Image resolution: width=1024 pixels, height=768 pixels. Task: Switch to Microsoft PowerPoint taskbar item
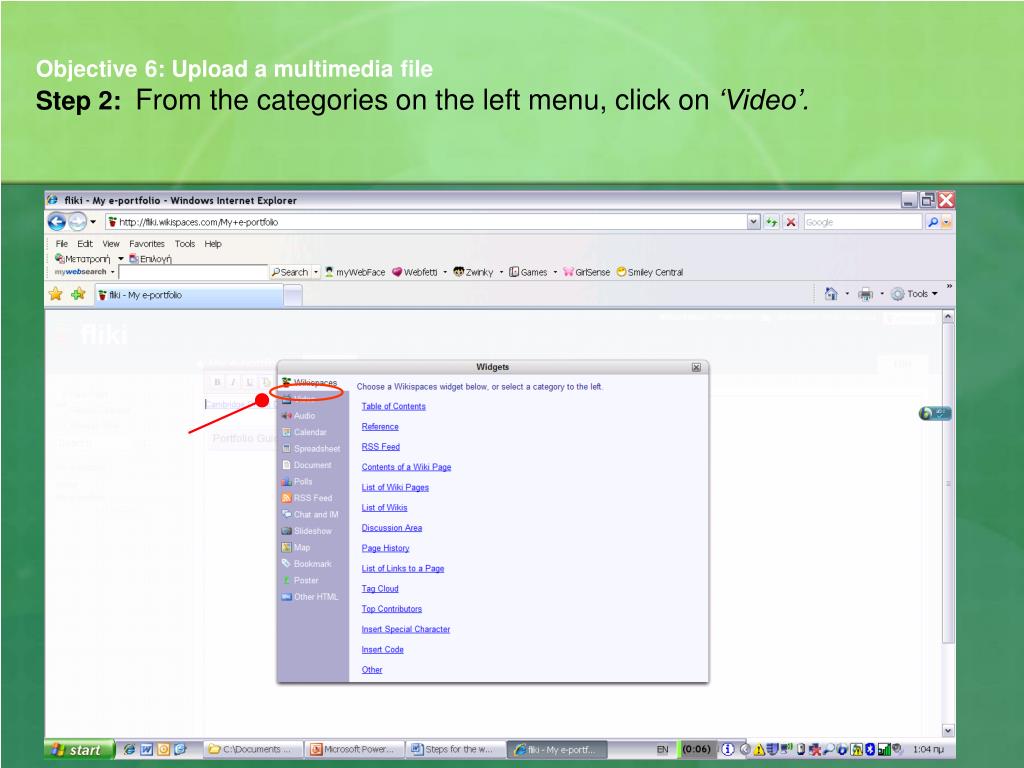tap(355, 750)
